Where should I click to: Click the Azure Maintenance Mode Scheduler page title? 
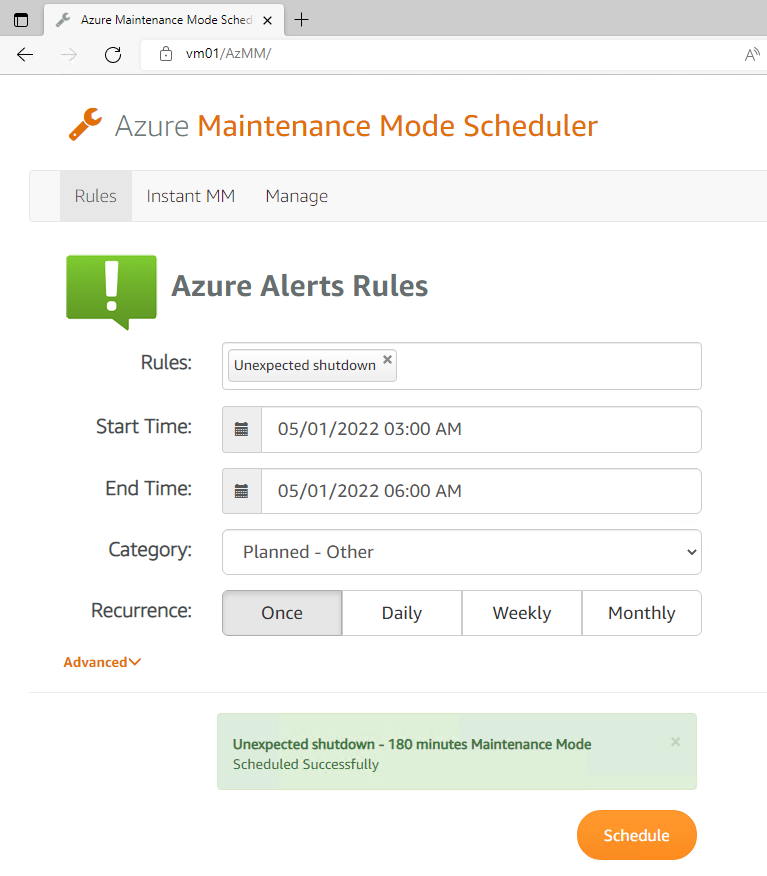tap(356, 126)
